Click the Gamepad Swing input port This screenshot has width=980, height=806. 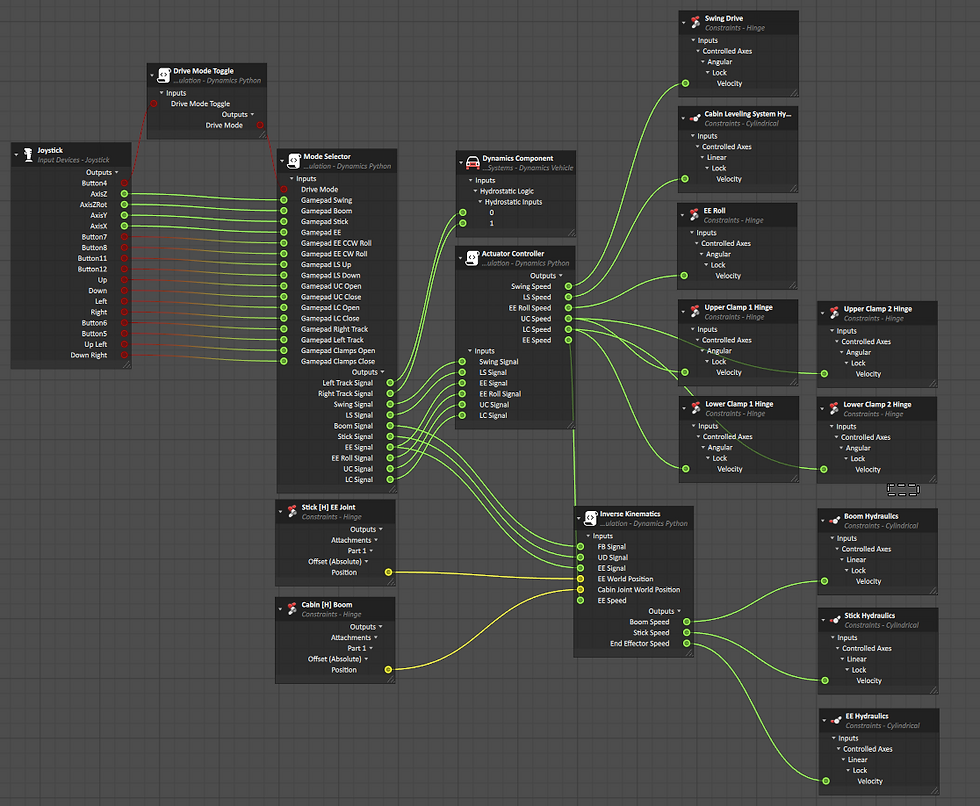point(284,200)
